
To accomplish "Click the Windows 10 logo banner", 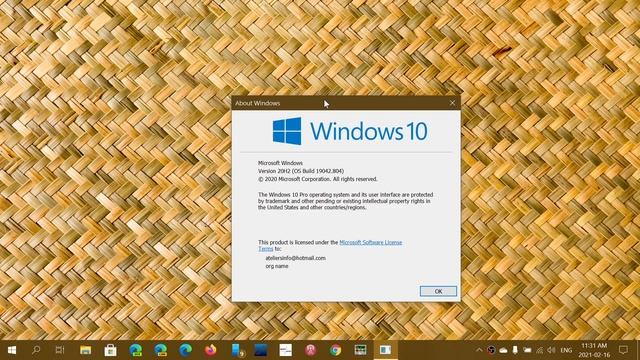I will [x=350, y=131].
